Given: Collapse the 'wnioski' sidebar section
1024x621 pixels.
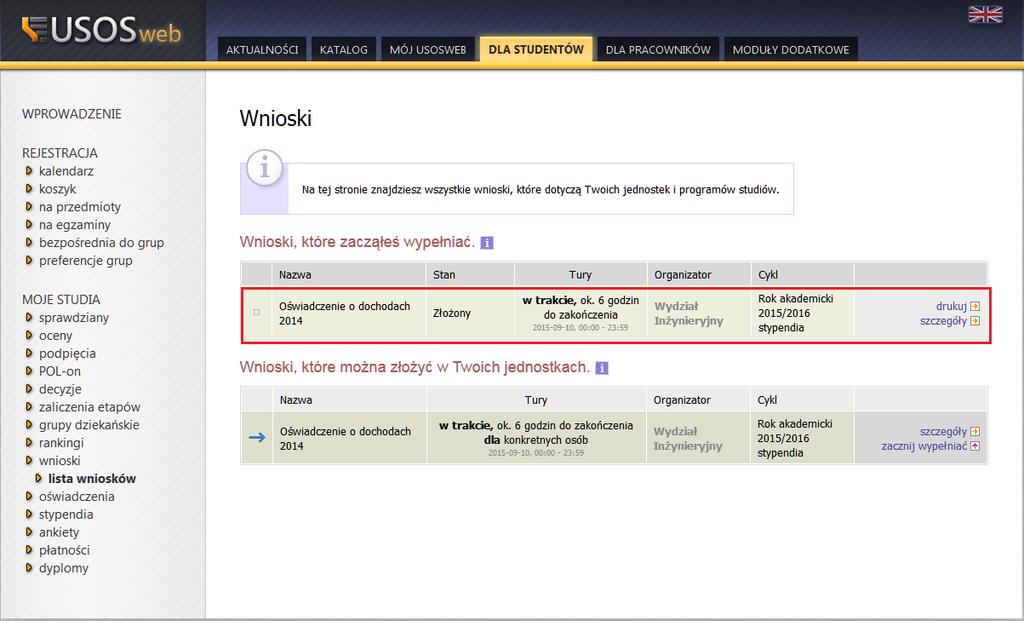Looking at the screenshot, I should point(59,461).
